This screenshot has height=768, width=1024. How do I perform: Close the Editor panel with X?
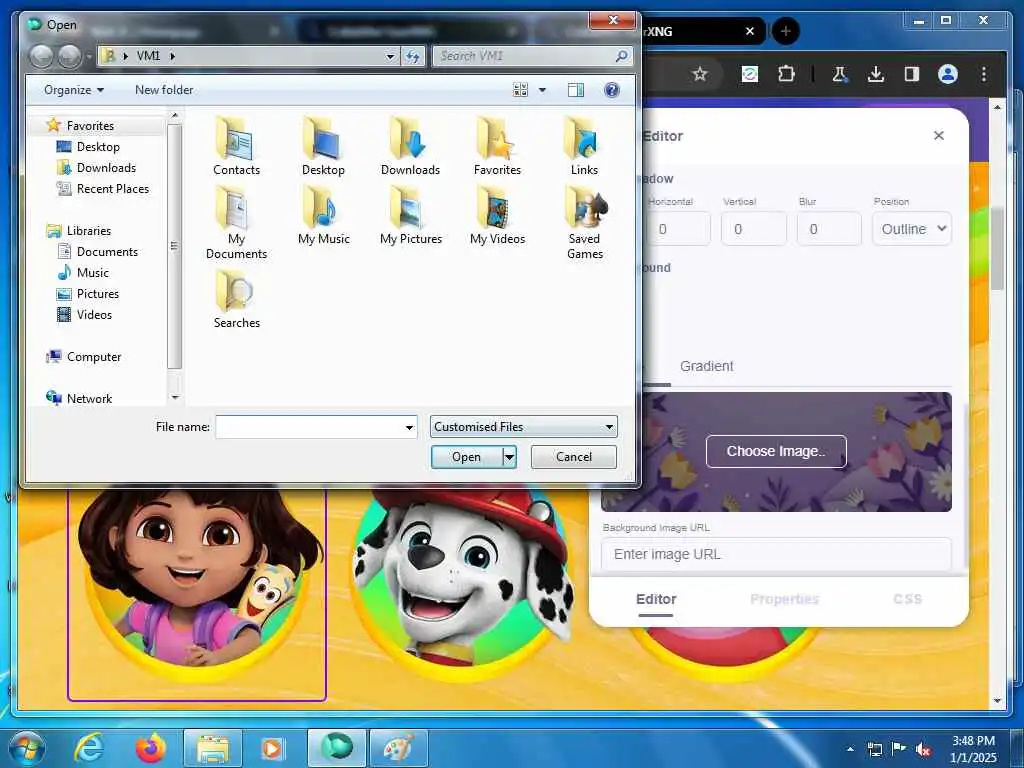[938, 135]
